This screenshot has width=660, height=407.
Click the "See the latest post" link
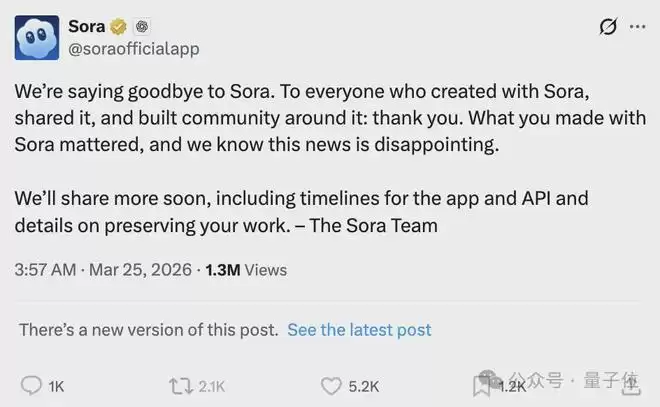click(359, 329)
